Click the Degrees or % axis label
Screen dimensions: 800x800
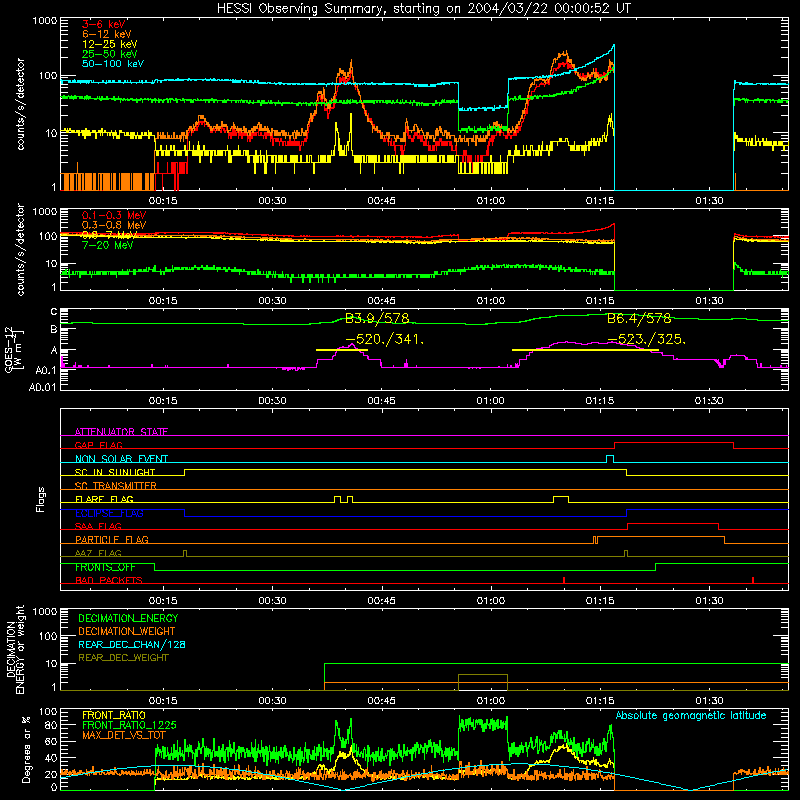coord(26,749)
